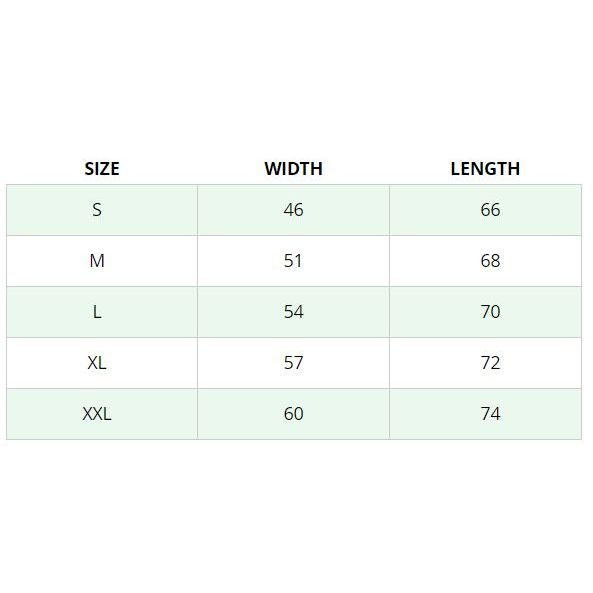Select the XXL size cell
The width and height of the screenshot is (593, 593).
point(102,414)
